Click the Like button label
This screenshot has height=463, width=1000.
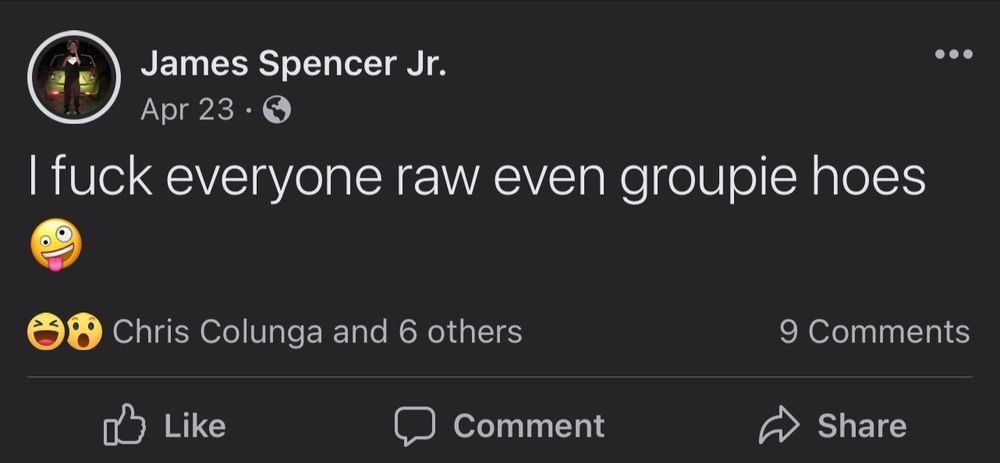click(x=195, y=426)
